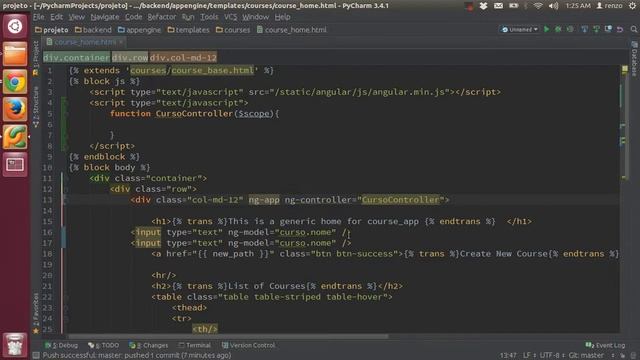This screenshot has width=640, height=360.
Task: Open the Navigate menu
Action: (105, 17)
